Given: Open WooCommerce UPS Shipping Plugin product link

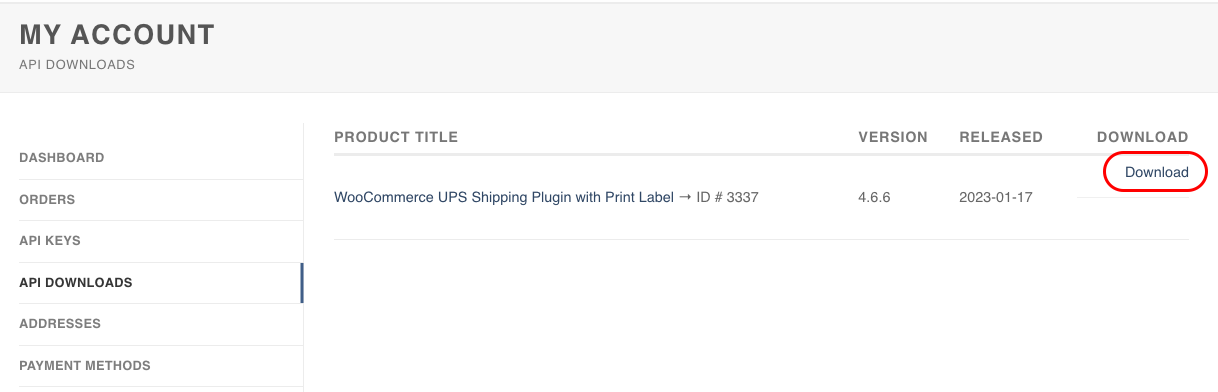Looking at the screenshot, I should 504,198.
